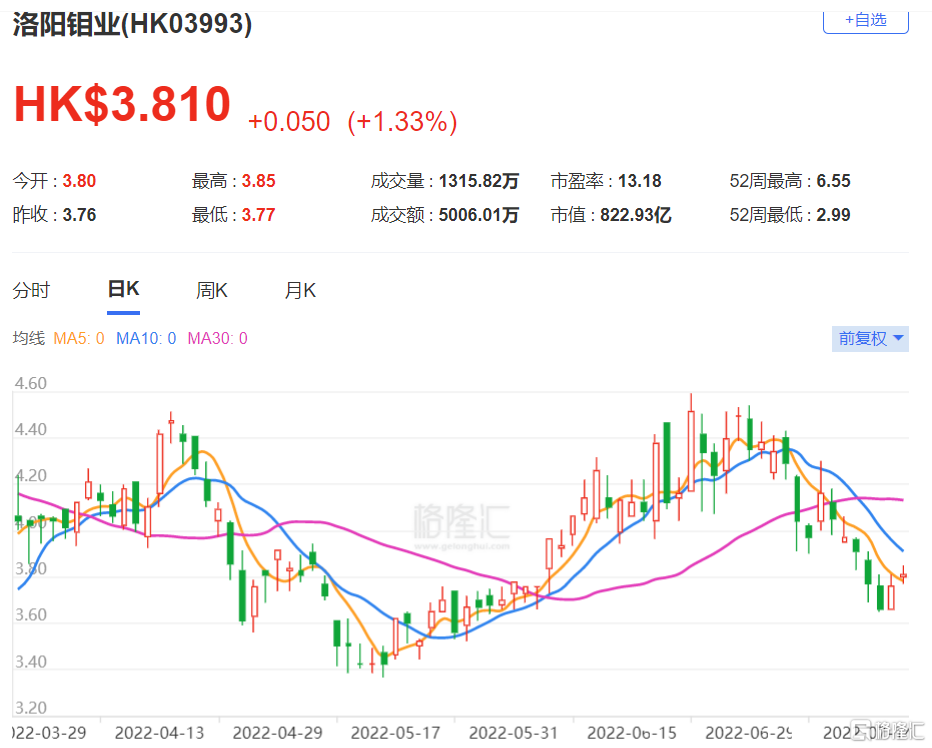Viewport: 932px width, 748px height.
Task: Click the MA10 moving average legend
Action: [146, 338]
